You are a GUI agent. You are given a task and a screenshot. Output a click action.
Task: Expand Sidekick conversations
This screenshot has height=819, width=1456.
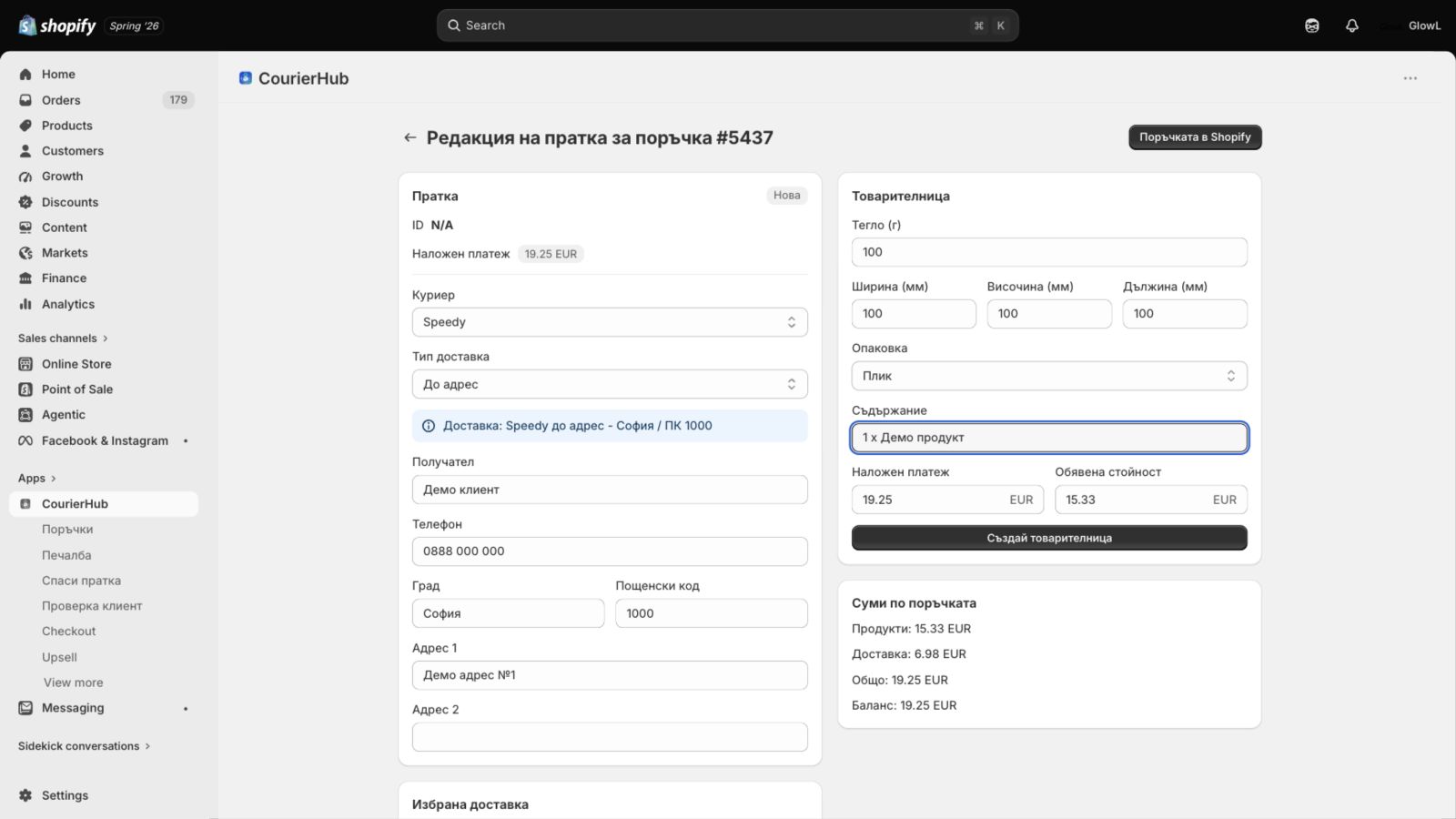click(x=85, y=746)
